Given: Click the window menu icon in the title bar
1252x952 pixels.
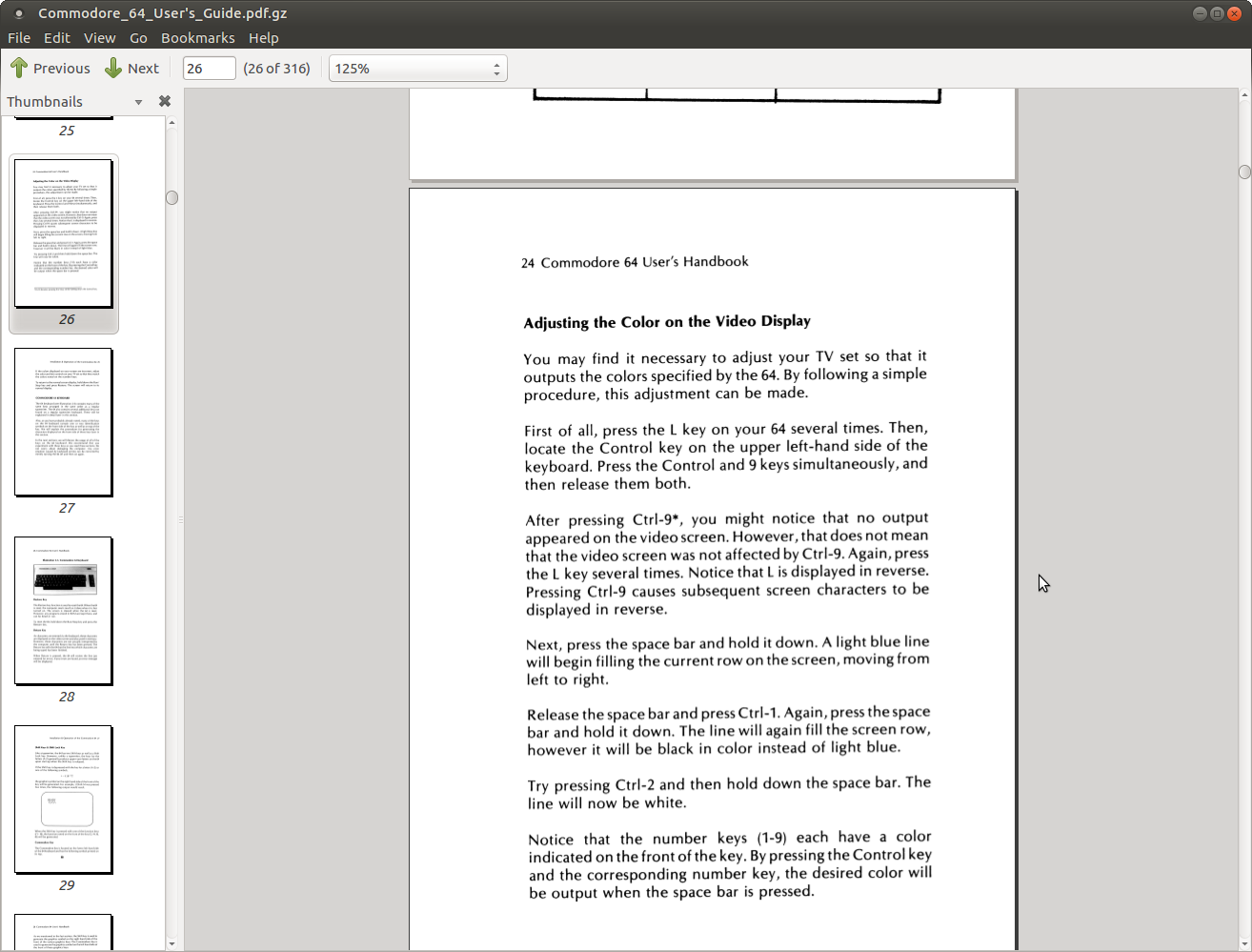Looking at the screenshot, I should point(19,13).
